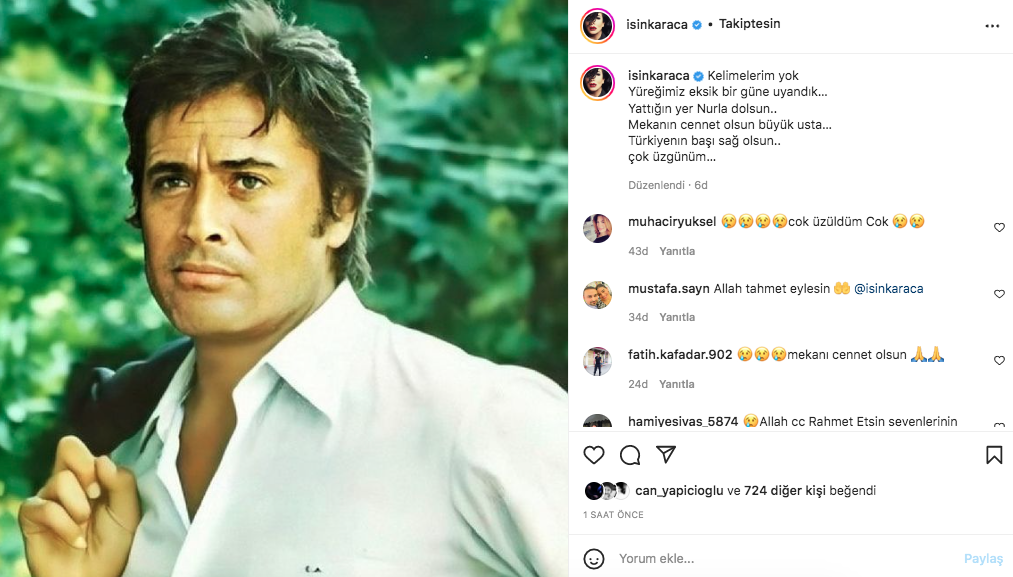Screen dimensions: 1013x577
Task: Like muhaciryuksel's comment with the heart toggle
Action: click(999, 227)
